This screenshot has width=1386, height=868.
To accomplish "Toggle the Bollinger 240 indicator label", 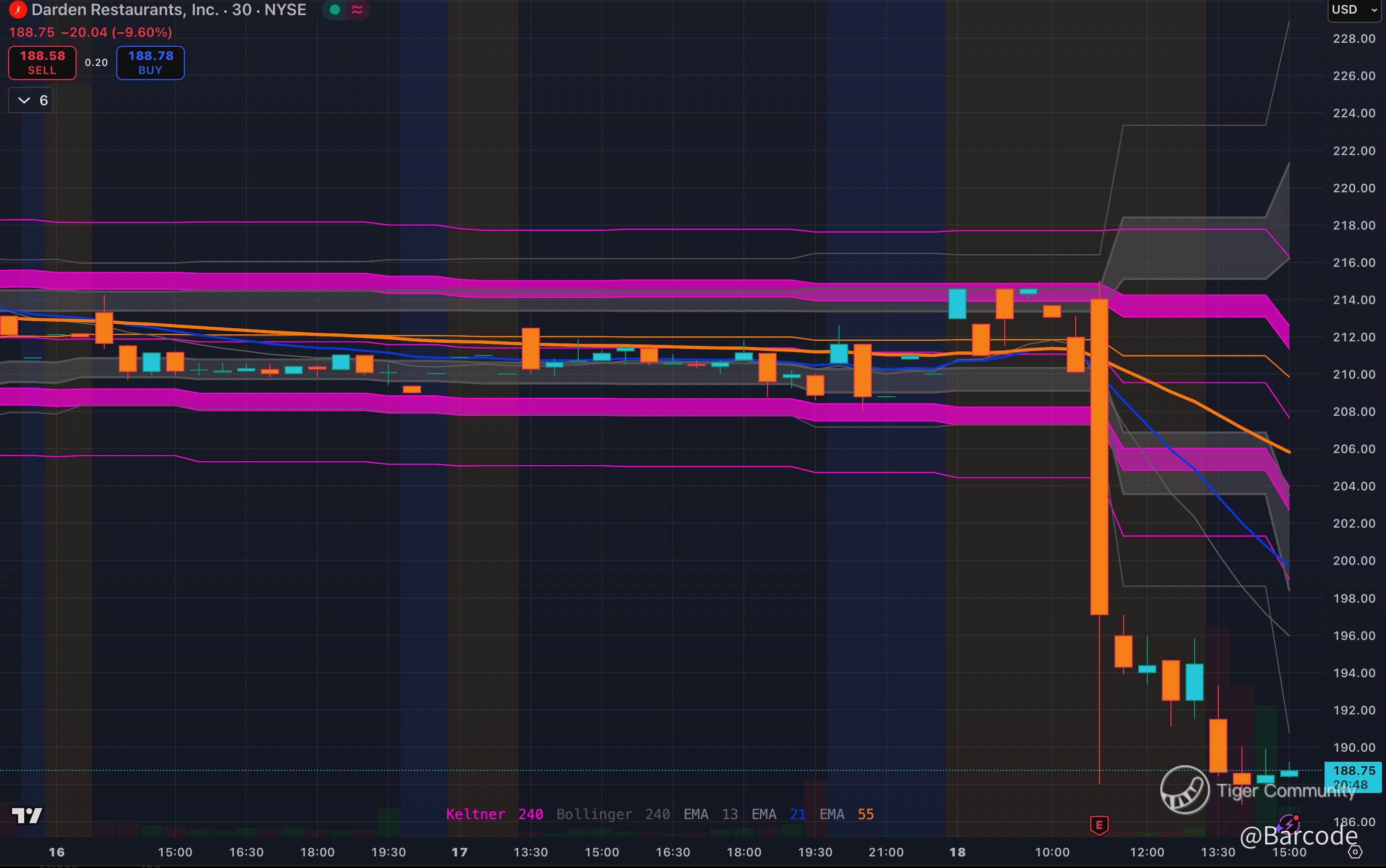I will 612,814.
